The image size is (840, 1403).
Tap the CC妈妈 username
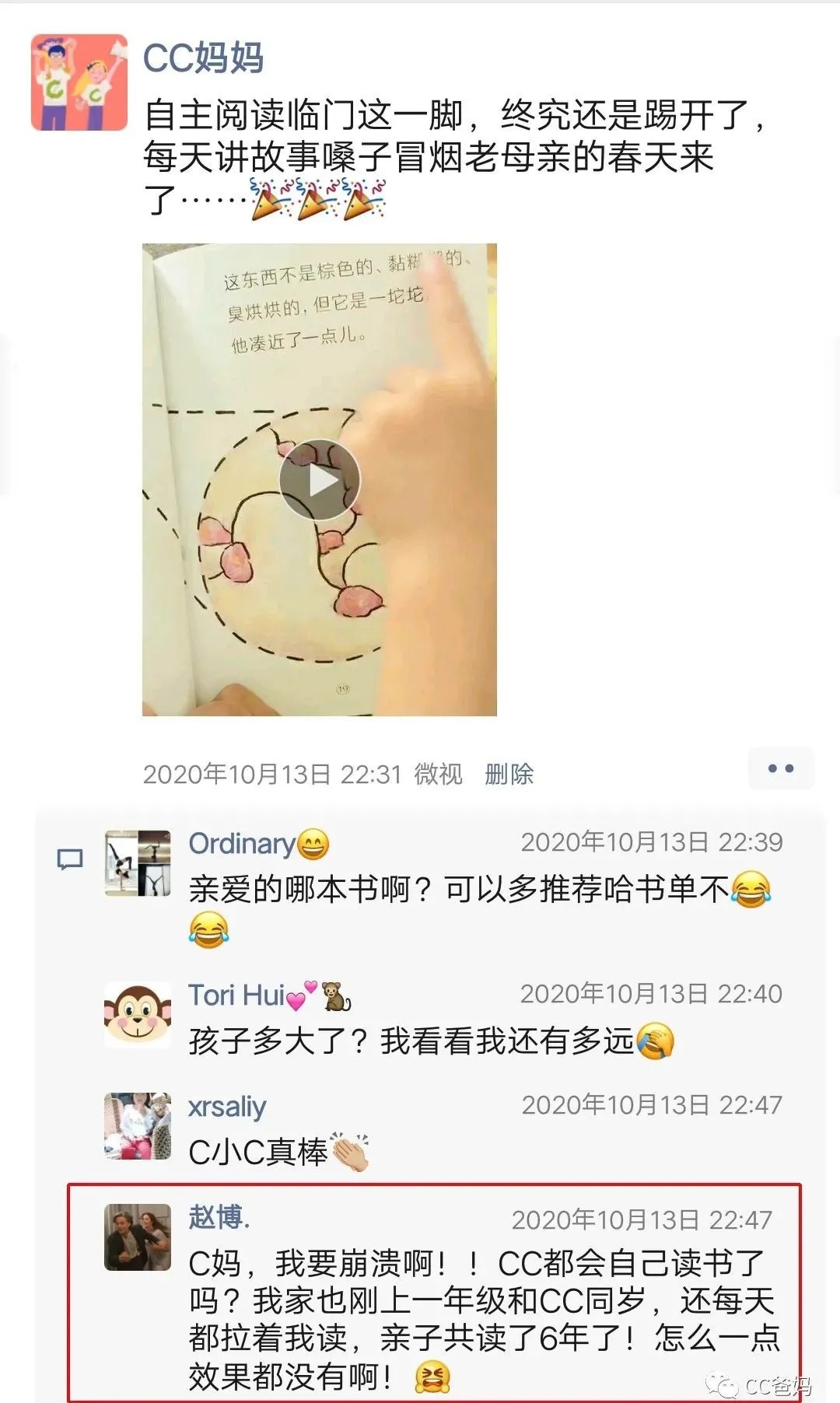(x=204, y=58)
